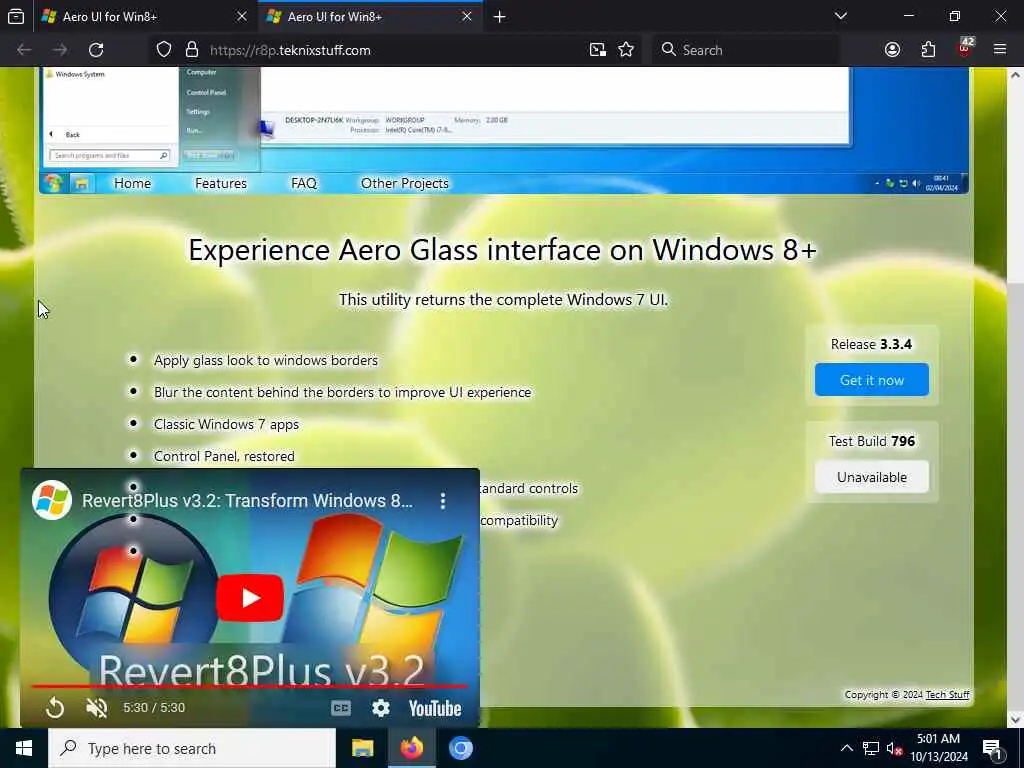Switch to first Aero UI for Win8+ tab
The height and width of the screenshot is (768, 1024).
(144, 16)
